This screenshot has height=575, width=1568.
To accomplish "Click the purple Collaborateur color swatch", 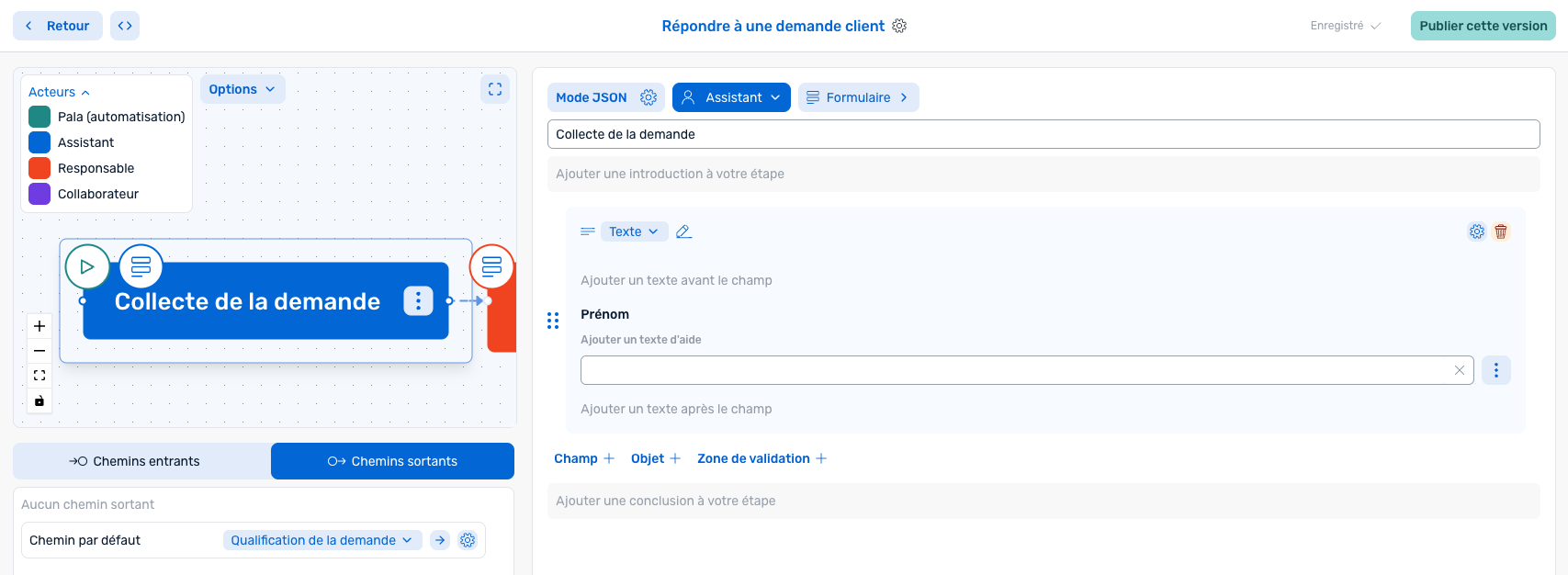I will (39, 194).
